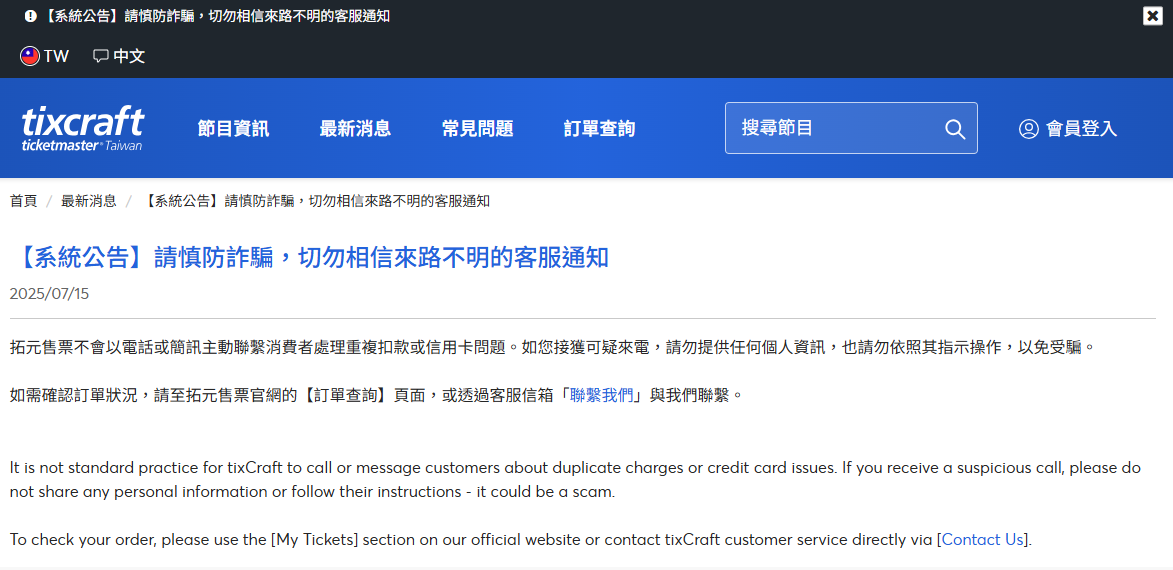
Task: Dismiss the system announcement banner
Action: click(1152, 16)
